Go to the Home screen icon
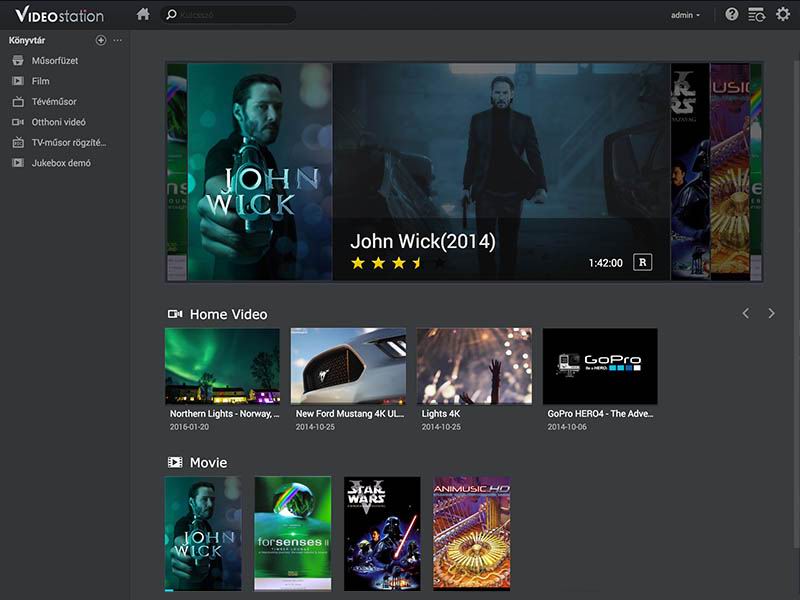Image resolution: width=800 pixels, height=600 pixels. click(143, 15)
